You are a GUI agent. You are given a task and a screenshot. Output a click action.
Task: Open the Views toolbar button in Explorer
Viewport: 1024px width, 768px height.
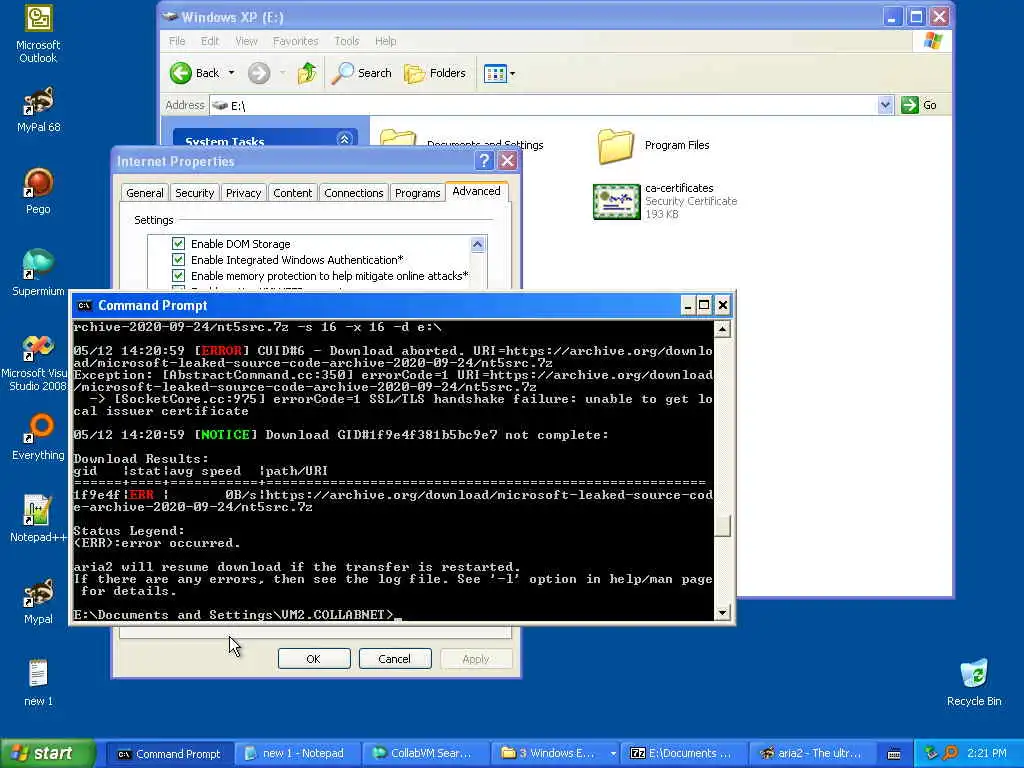tap(499, 73)
